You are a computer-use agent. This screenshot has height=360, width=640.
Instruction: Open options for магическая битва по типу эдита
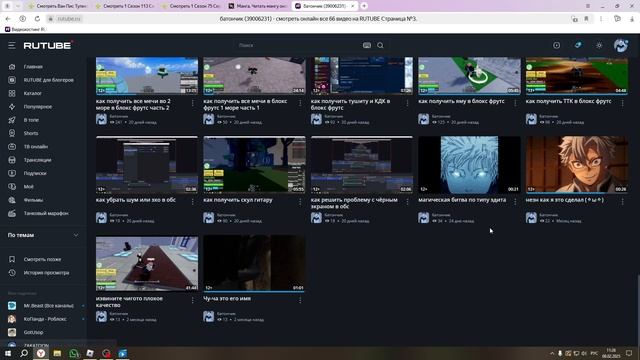[x=515, y=202]
